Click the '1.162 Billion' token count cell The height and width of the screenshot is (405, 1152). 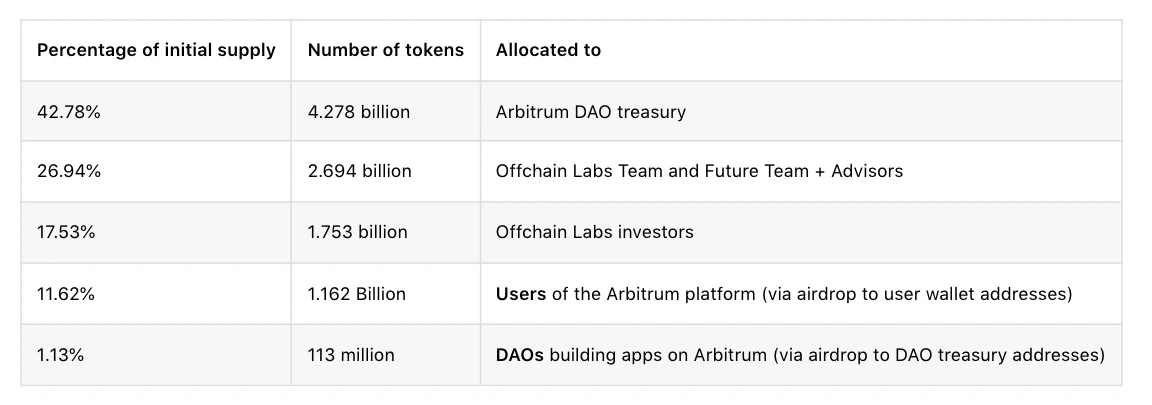click(x=386, y=293)
